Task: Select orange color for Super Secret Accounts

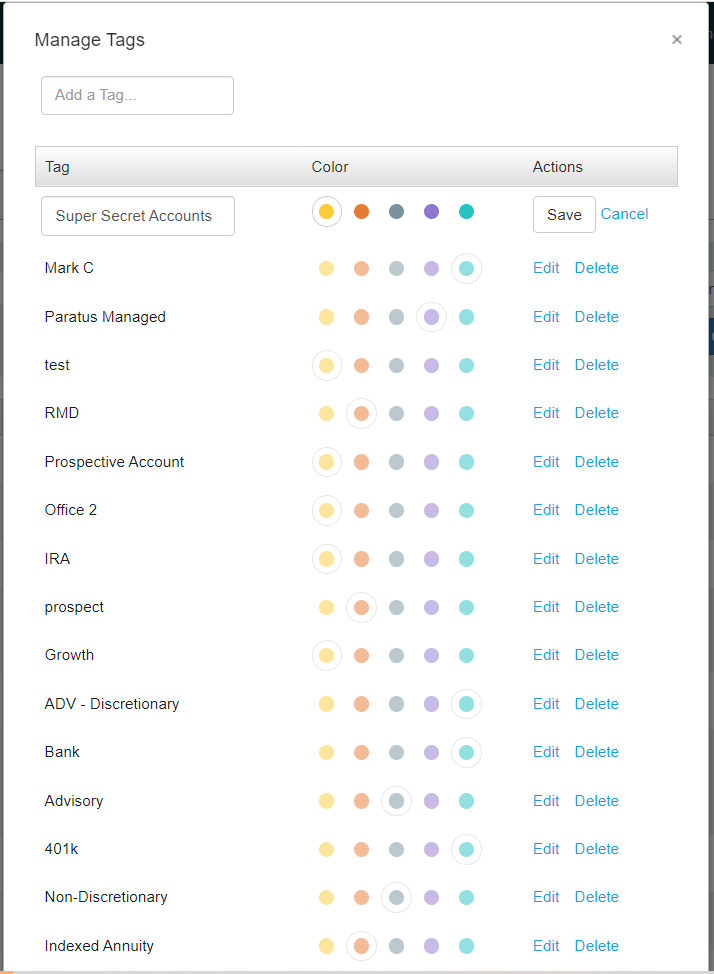Action: [362, 212]
